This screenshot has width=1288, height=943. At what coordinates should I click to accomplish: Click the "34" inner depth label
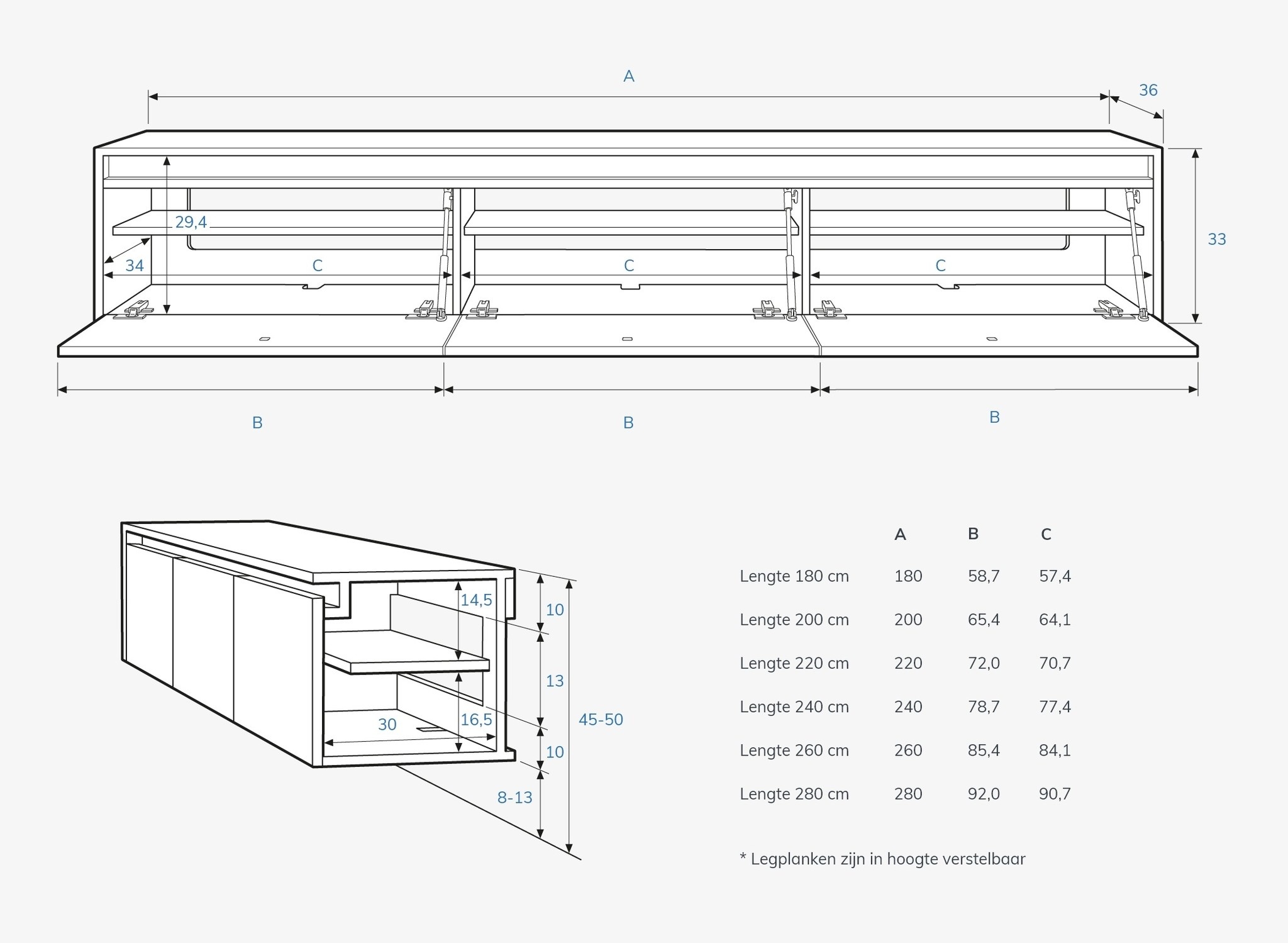(x=135, y=265)
